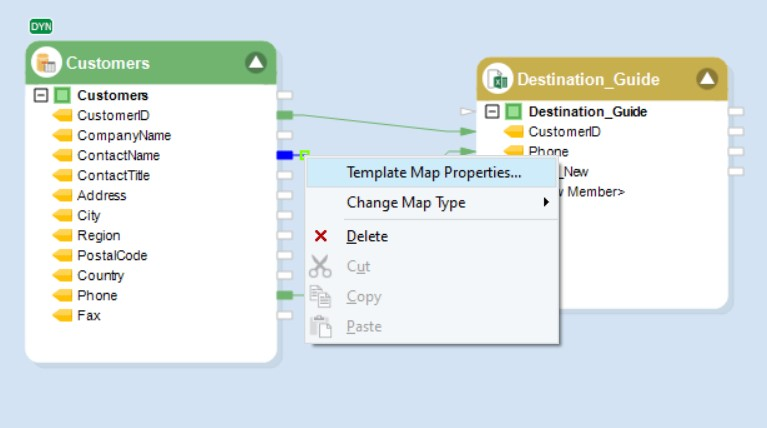
Task: Collapse the Customers tree root node
Action: (41, 95)
